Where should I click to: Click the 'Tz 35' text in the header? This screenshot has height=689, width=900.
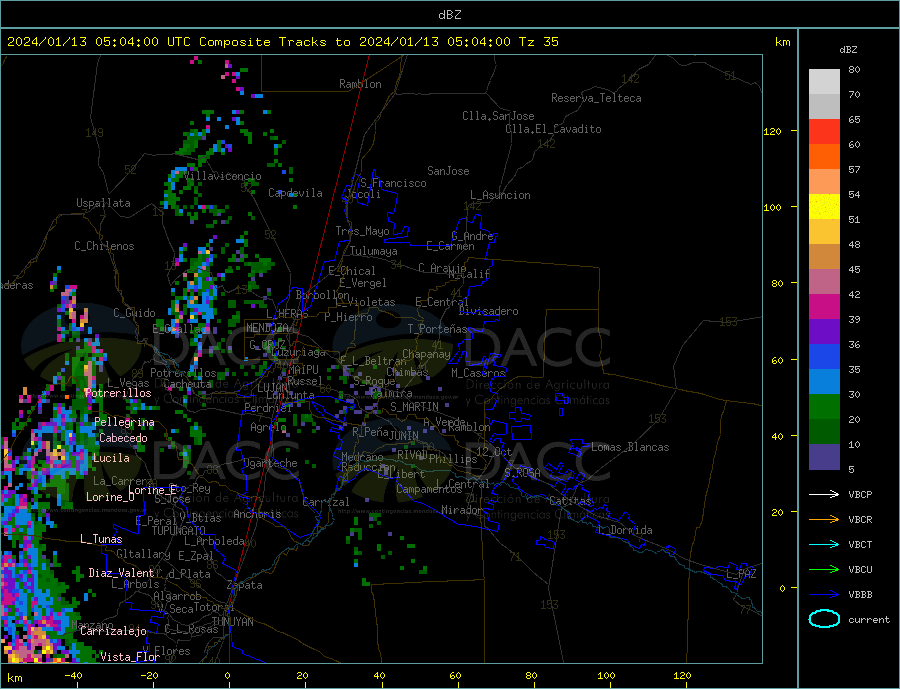pyautogui.click(x=538, y=42)
